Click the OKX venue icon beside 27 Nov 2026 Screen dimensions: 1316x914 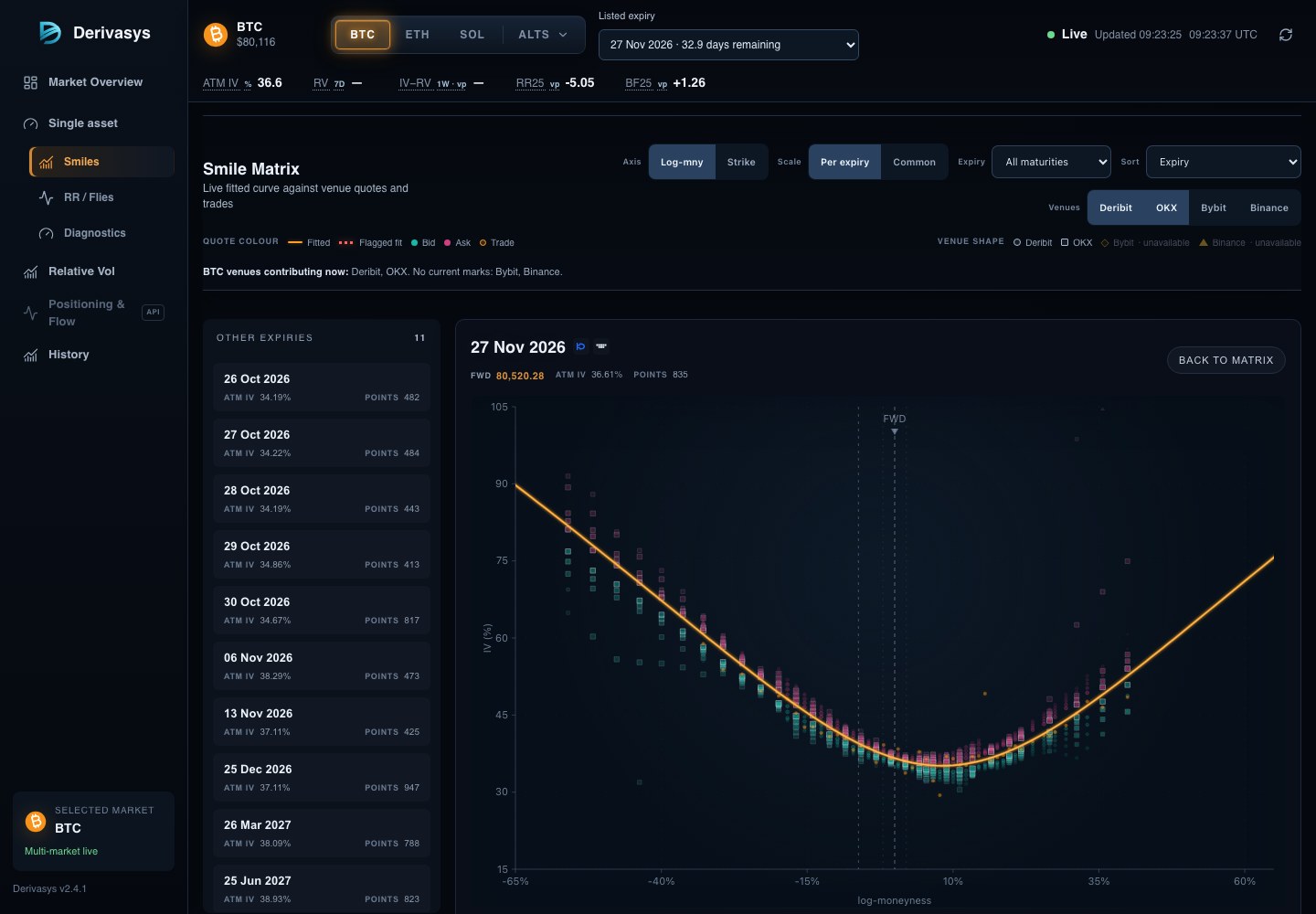[601, 346]
